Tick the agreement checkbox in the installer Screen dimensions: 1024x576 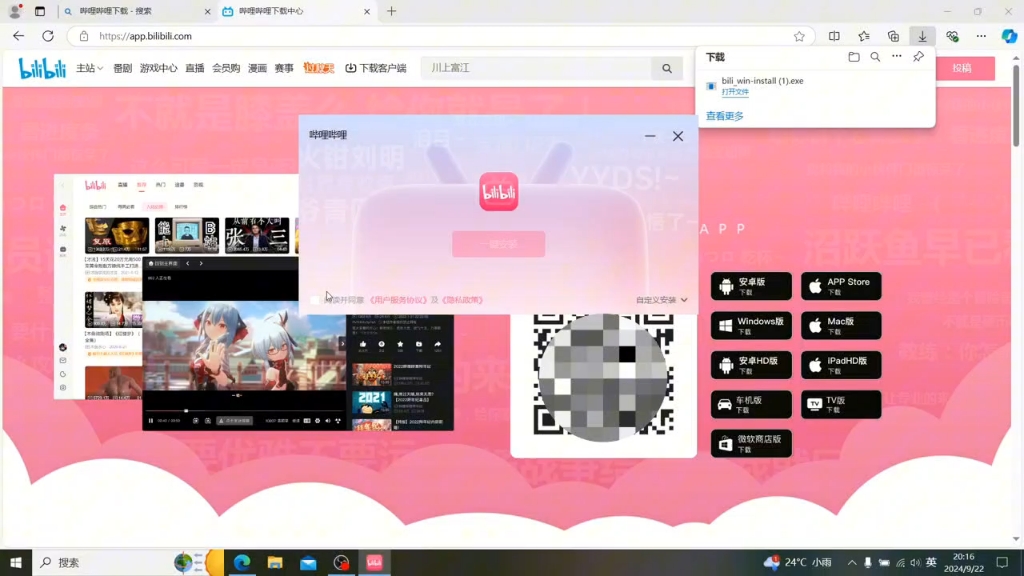[315, 300]
